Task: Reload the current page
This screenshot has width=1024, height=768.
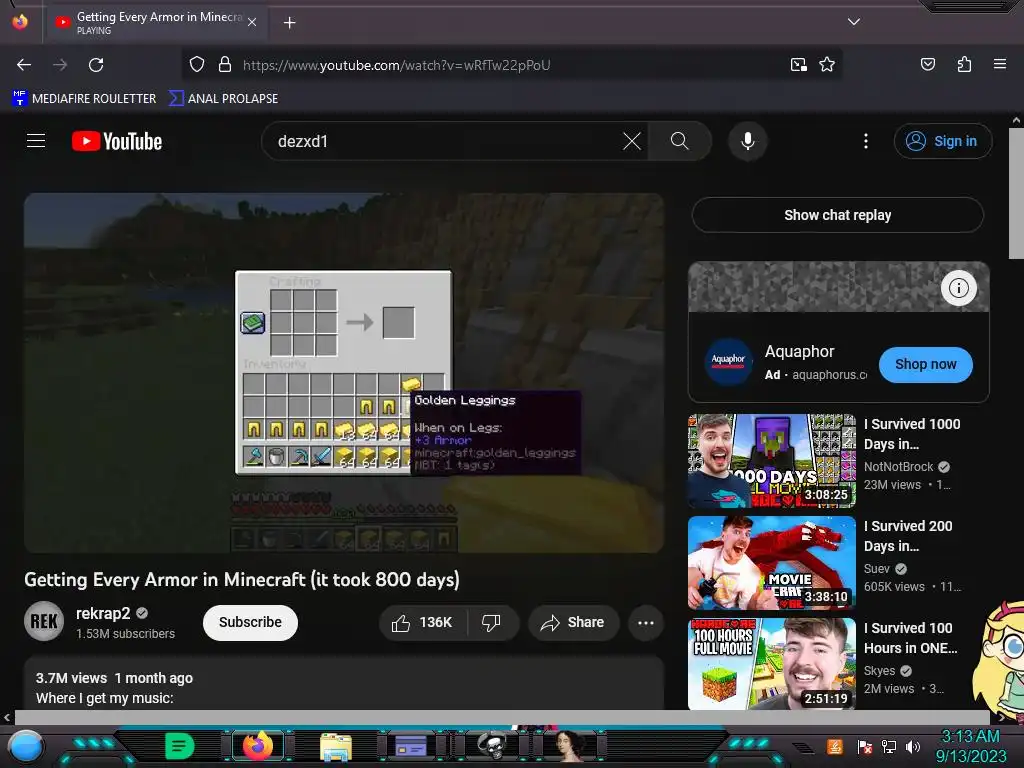Action: click(96, 65)
